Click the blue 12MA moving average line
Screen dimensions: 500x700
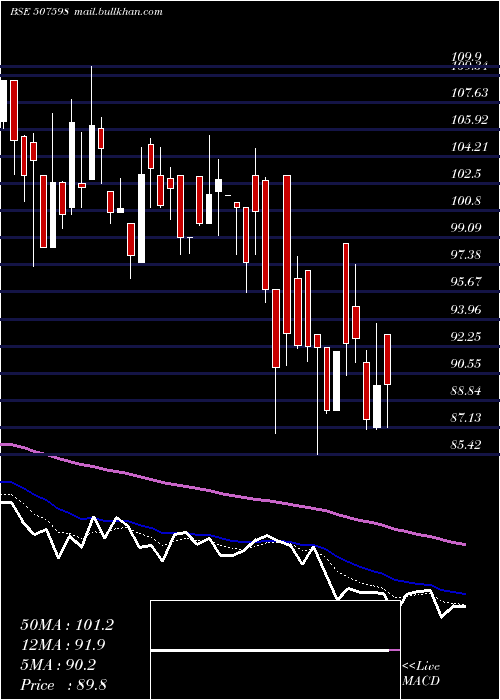(x=232, y=540)
